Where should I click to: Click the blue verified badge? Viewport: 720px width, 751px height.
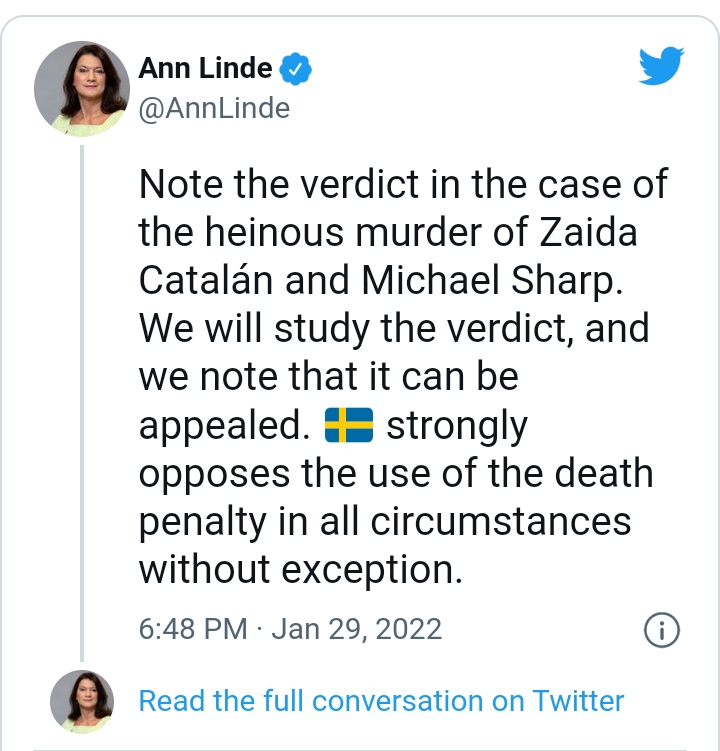pyautogui.click(x=296, y=69)
